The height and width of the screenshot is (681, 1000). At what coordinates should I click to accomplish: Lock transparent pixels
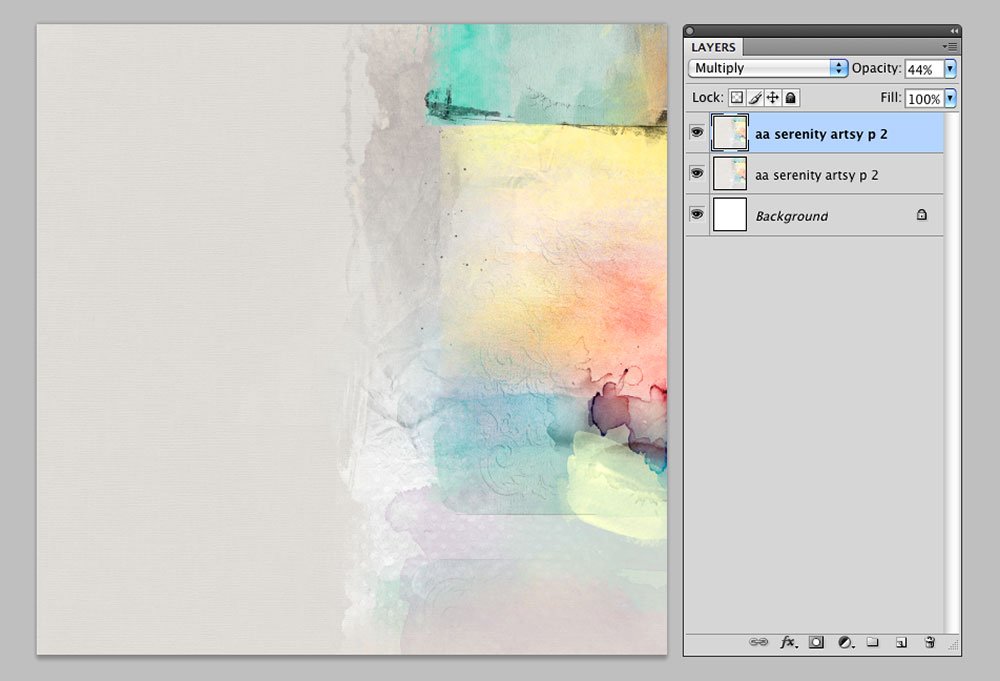737,98
